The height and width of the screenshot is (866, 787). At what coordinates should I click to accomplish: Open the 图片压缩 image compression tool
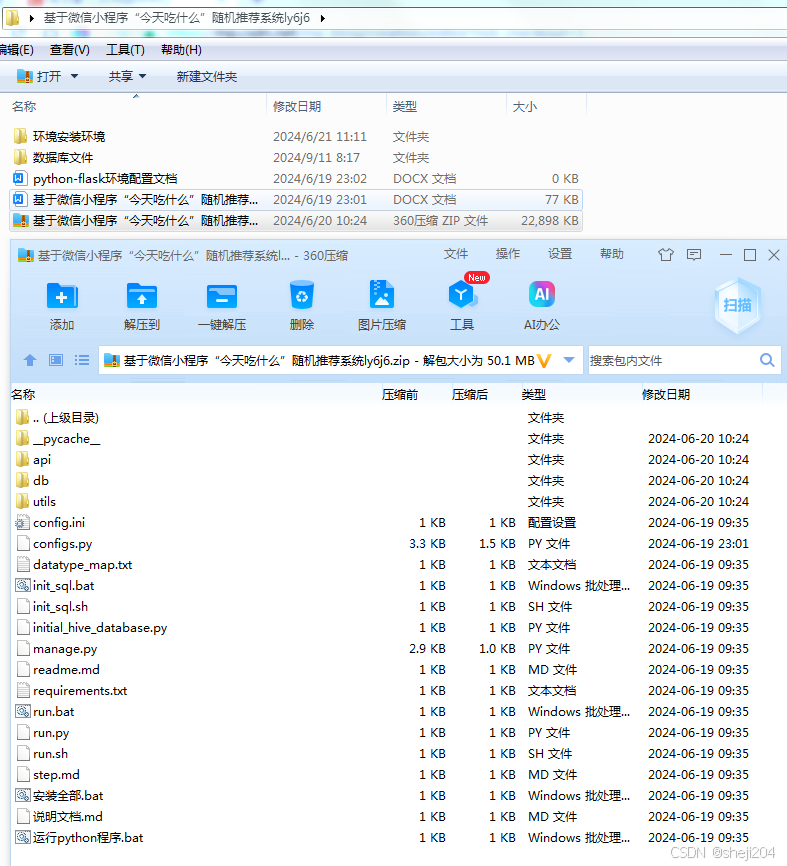382,294
